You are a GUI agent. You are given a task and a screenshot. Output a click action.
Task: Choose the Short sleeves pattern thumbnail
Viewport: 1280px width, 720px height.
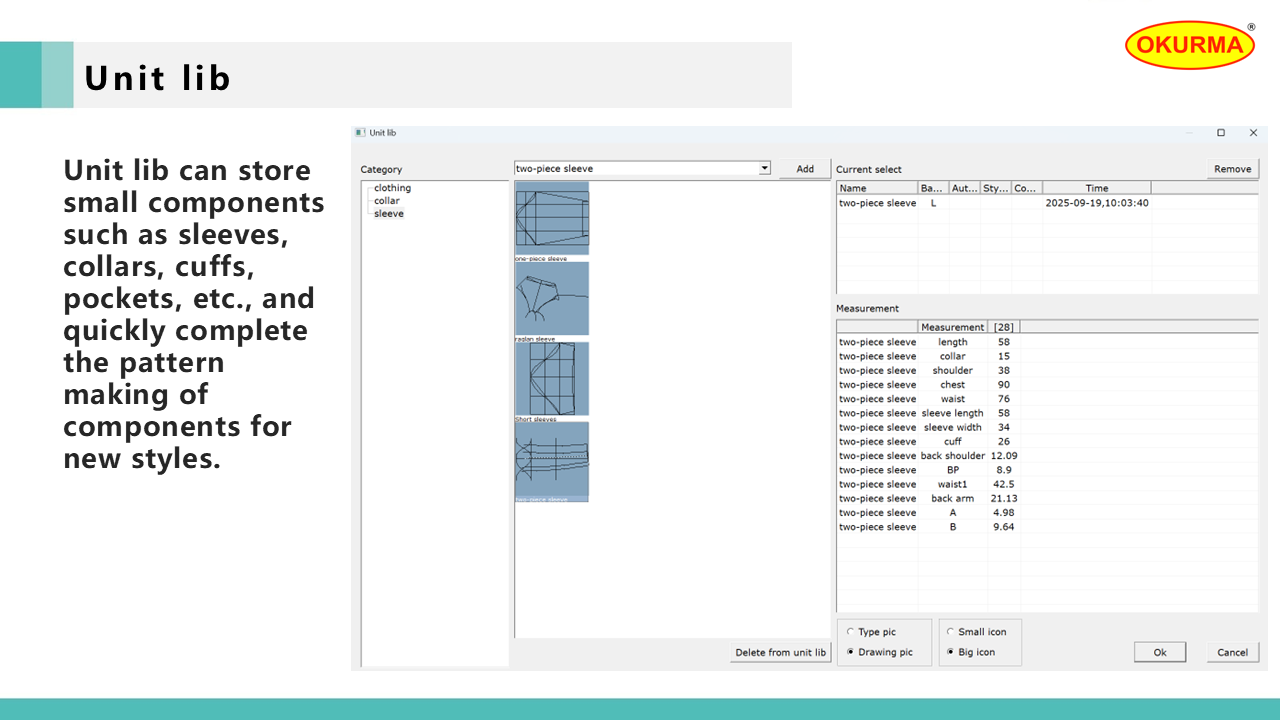(552, 378)
